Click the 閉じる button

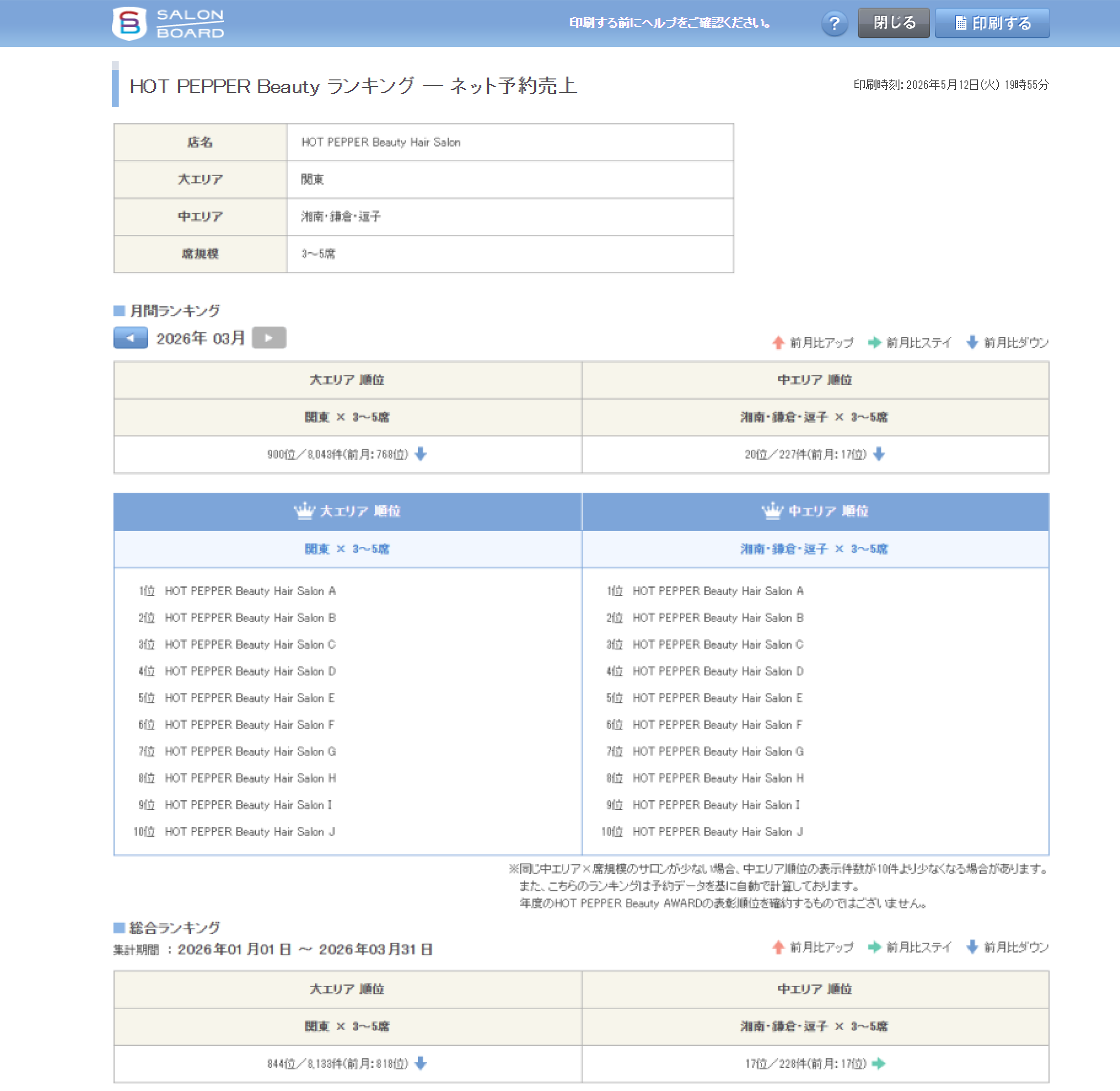pos(894,23)
